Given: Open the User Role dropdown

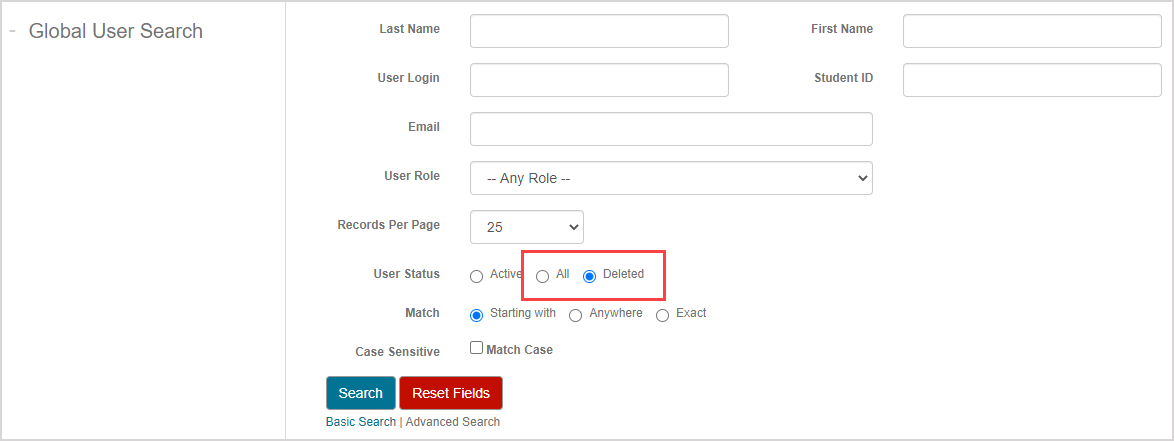Looking at the screenshot, I should click(x=671, y=178).
